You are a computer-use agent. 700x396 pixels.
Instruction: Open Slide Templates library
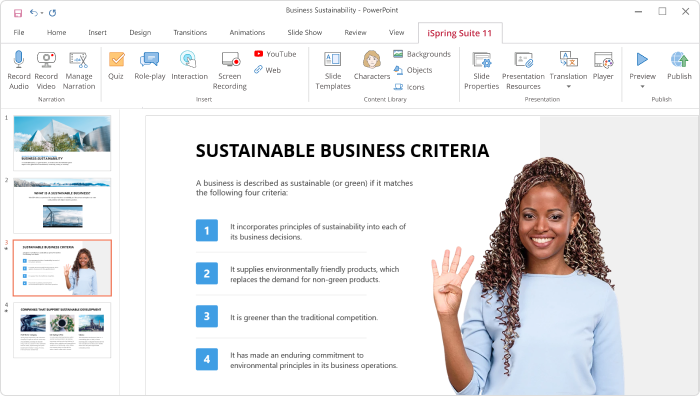[x=333, y=71]
